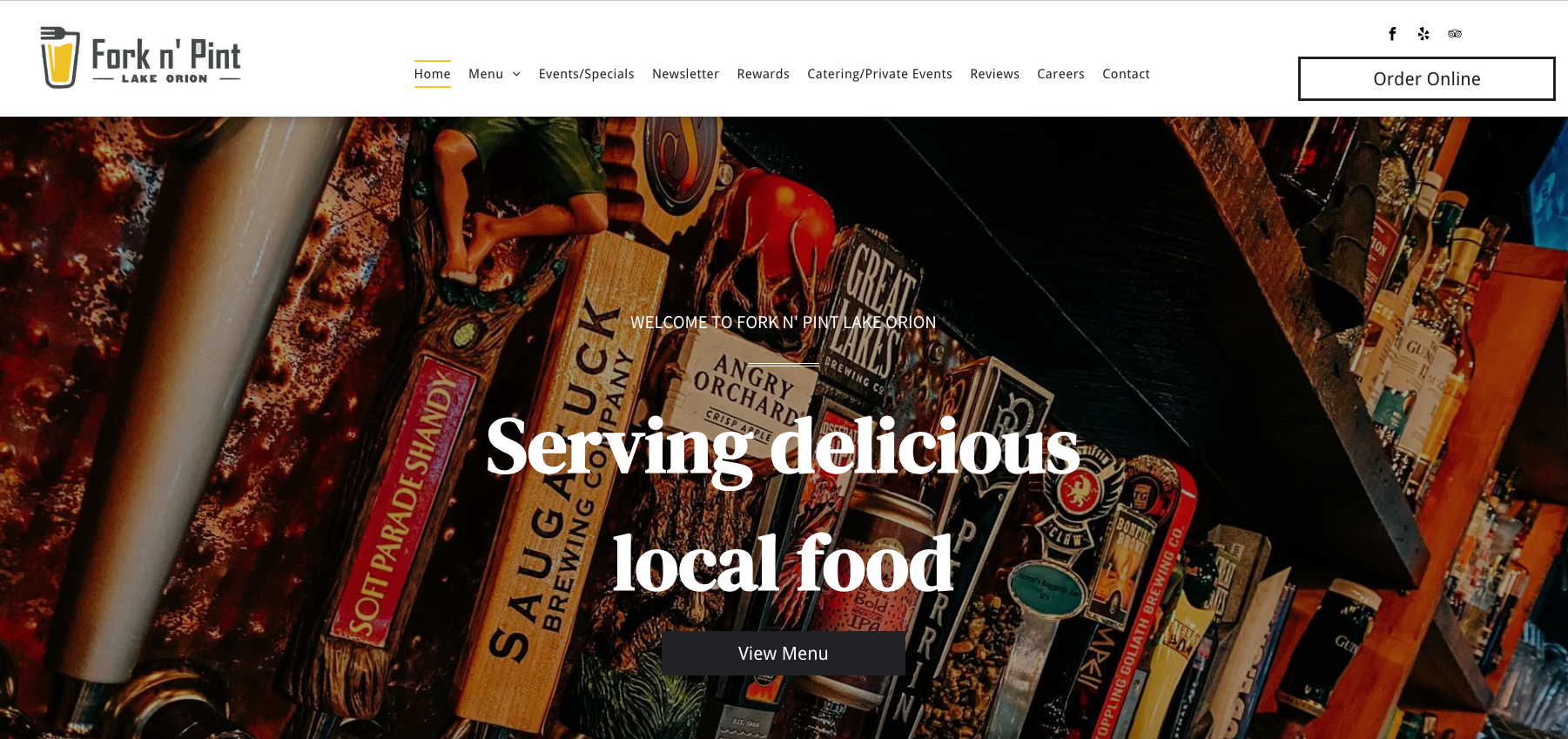Open the Facebook social icon
Screen dimensions: 1568x739
point(1392,34)
